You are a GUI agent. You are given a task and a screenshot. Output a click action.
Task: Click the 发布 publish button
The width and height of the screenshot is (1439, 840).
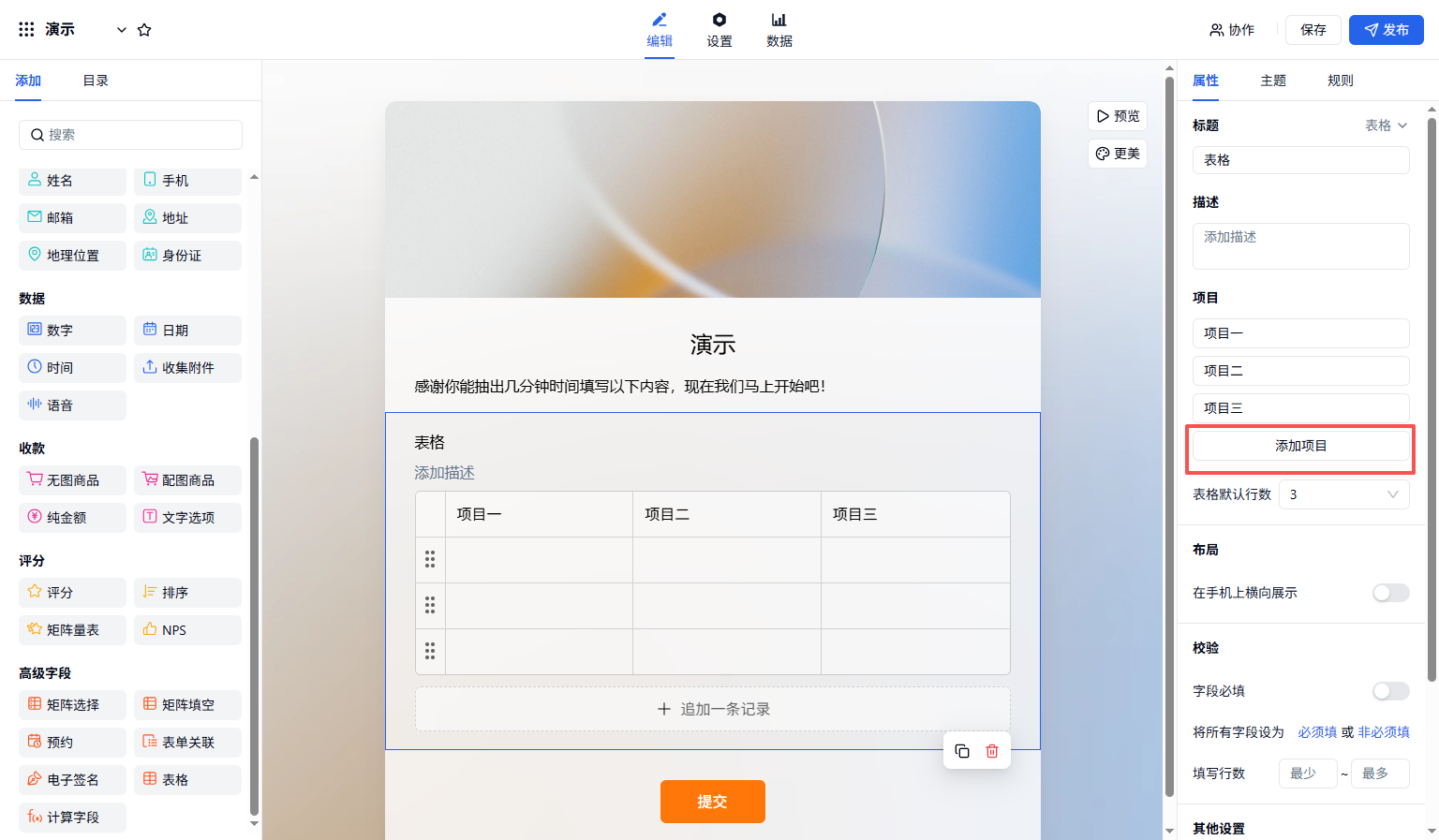[1386, 30]
